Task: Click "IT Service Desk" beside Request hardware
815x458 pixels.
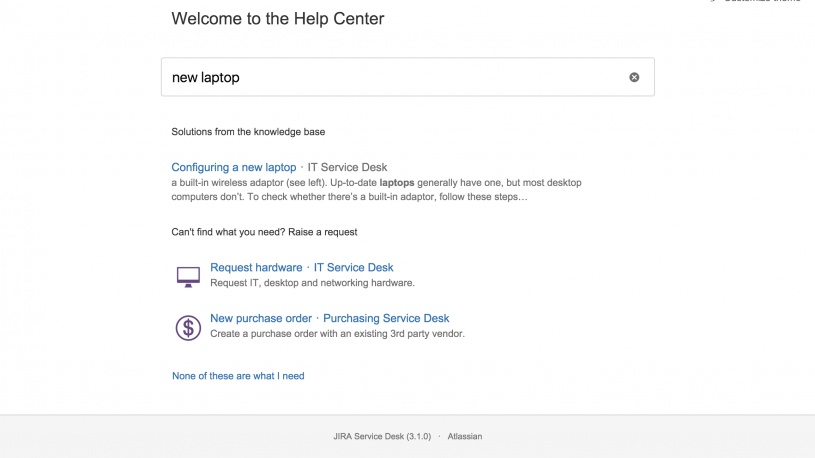Action: (x=353, y=268)
